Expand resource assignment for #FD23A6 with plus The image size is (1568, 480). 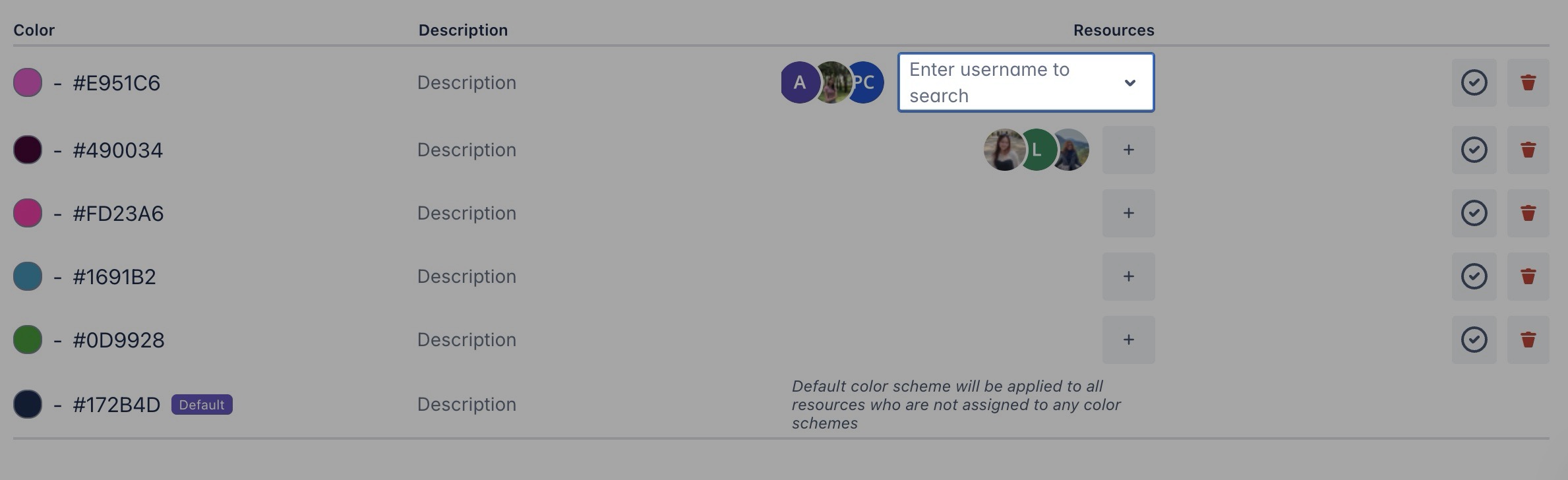1128,213
